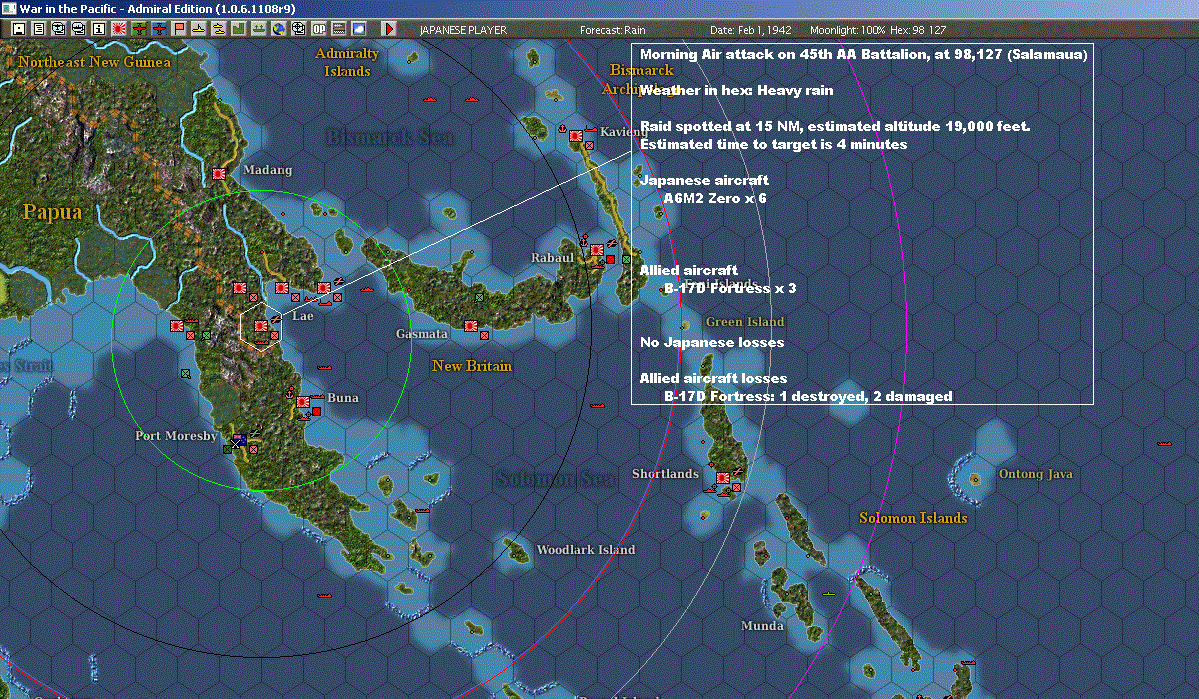1199x699 pixels.
Task: Click the rising sun flag toolbar icon
Action: [119, 29]
